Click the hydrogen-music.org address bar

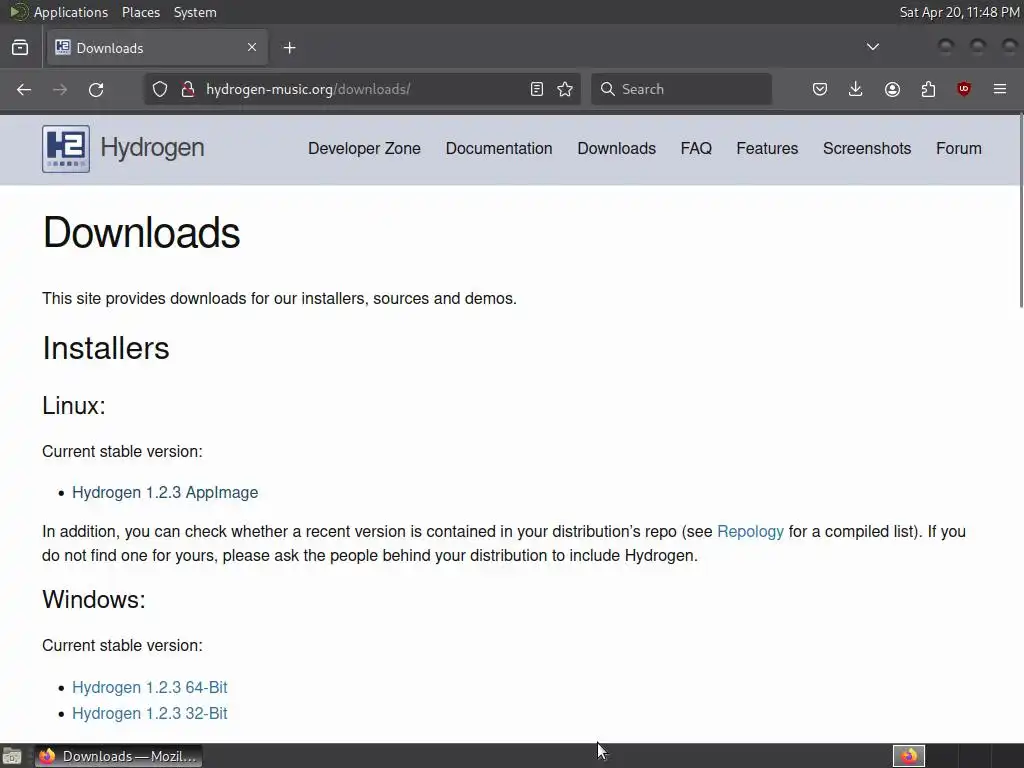click(362, 89)
